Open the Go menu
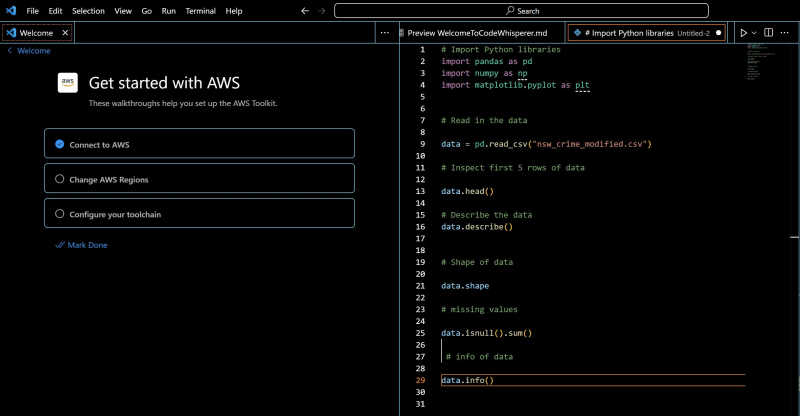 point(146,11)
